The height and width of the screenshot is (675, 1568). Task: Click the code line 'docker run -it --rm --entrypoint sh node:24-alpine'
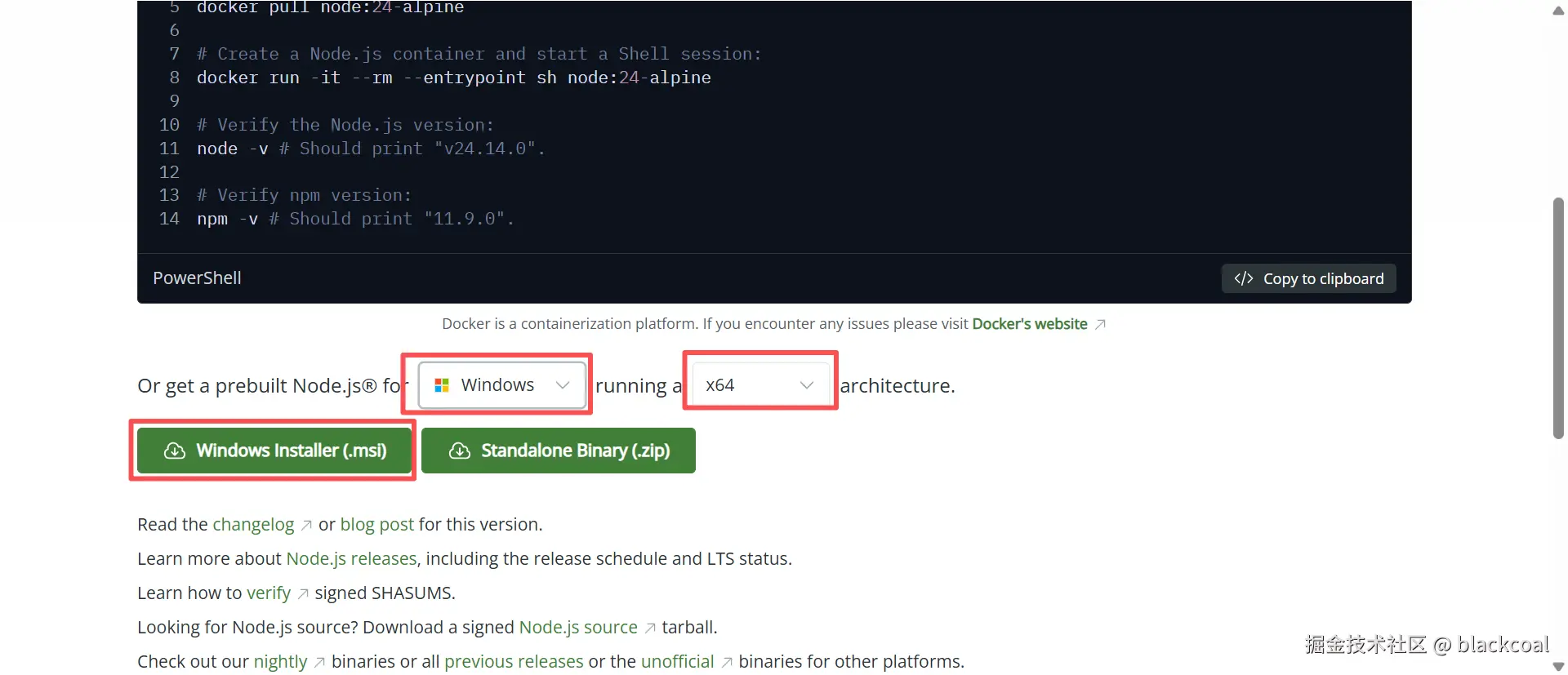click(x=454, y=78)
